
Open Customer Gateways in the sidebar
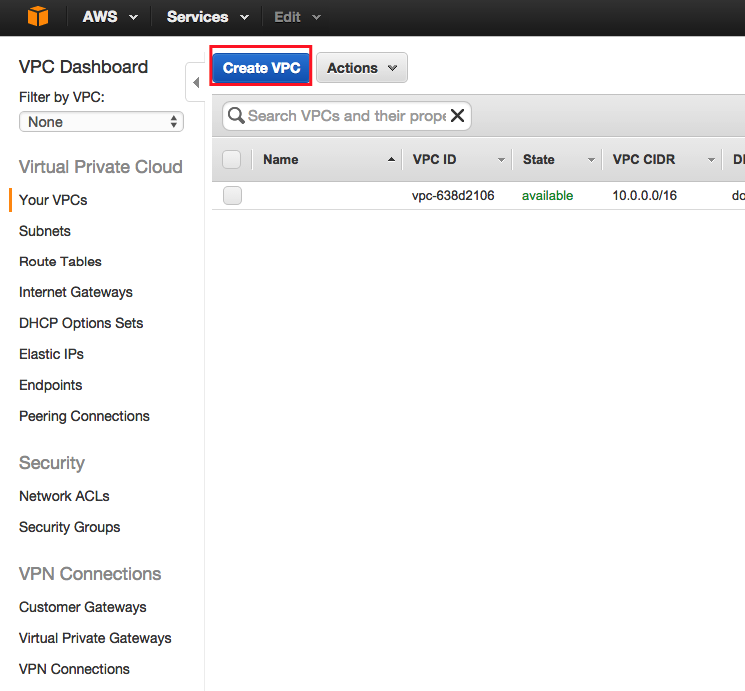[83, 607]
